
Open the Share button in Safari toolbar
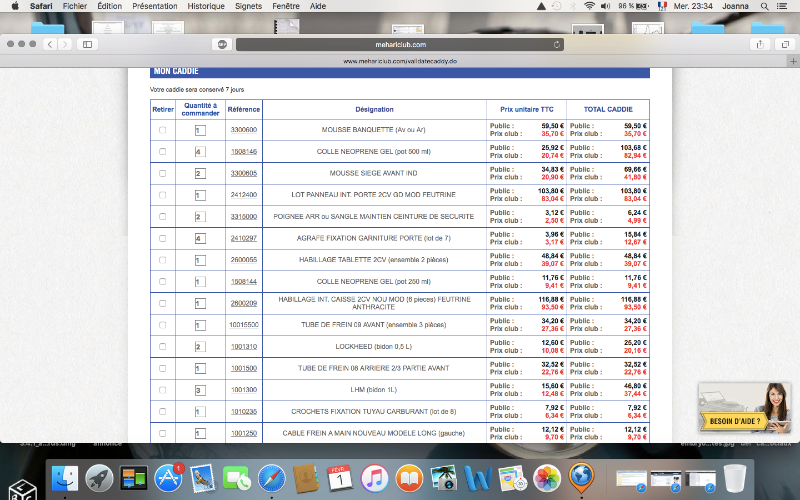761,44
